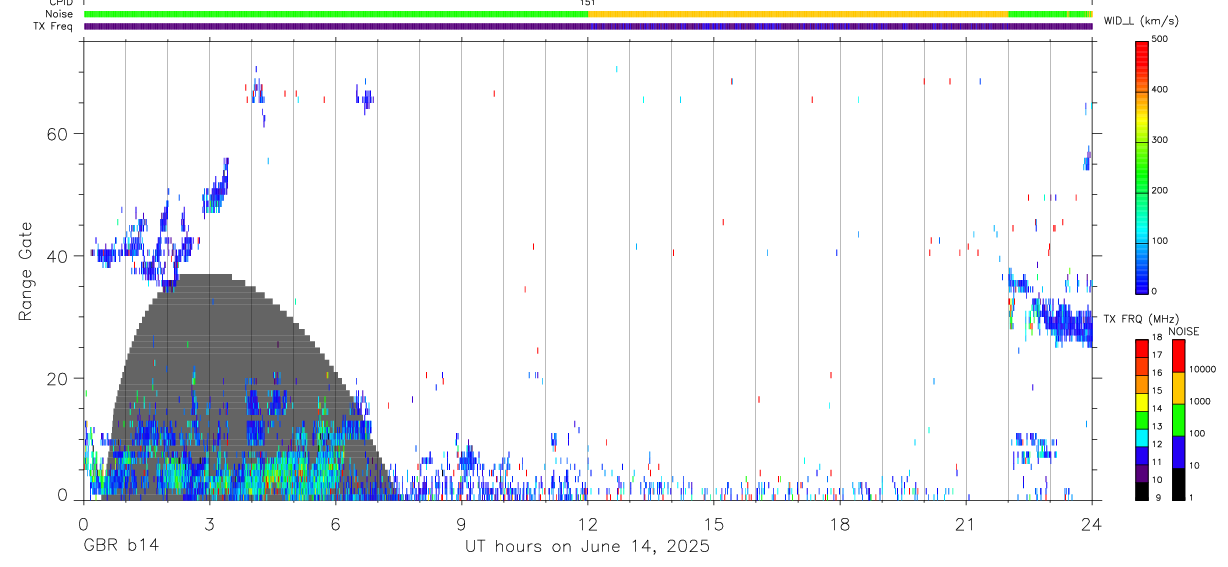1228x567 pixels.
Task: Click the '3' tick on the UT hours axis
Action: (209, 524)
